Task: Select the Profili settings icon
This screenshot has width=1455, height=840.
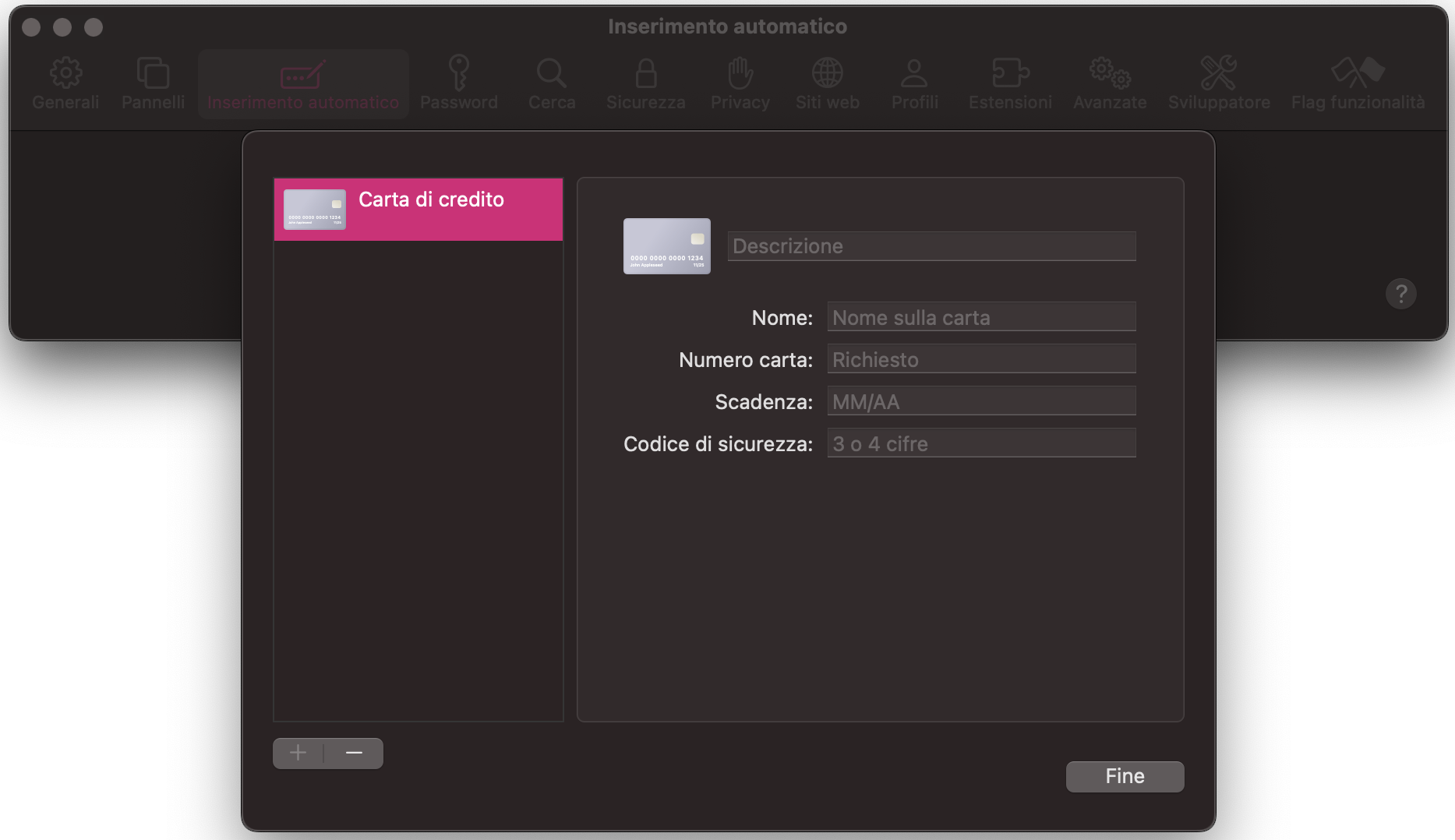Action: [x=914, y=83]
